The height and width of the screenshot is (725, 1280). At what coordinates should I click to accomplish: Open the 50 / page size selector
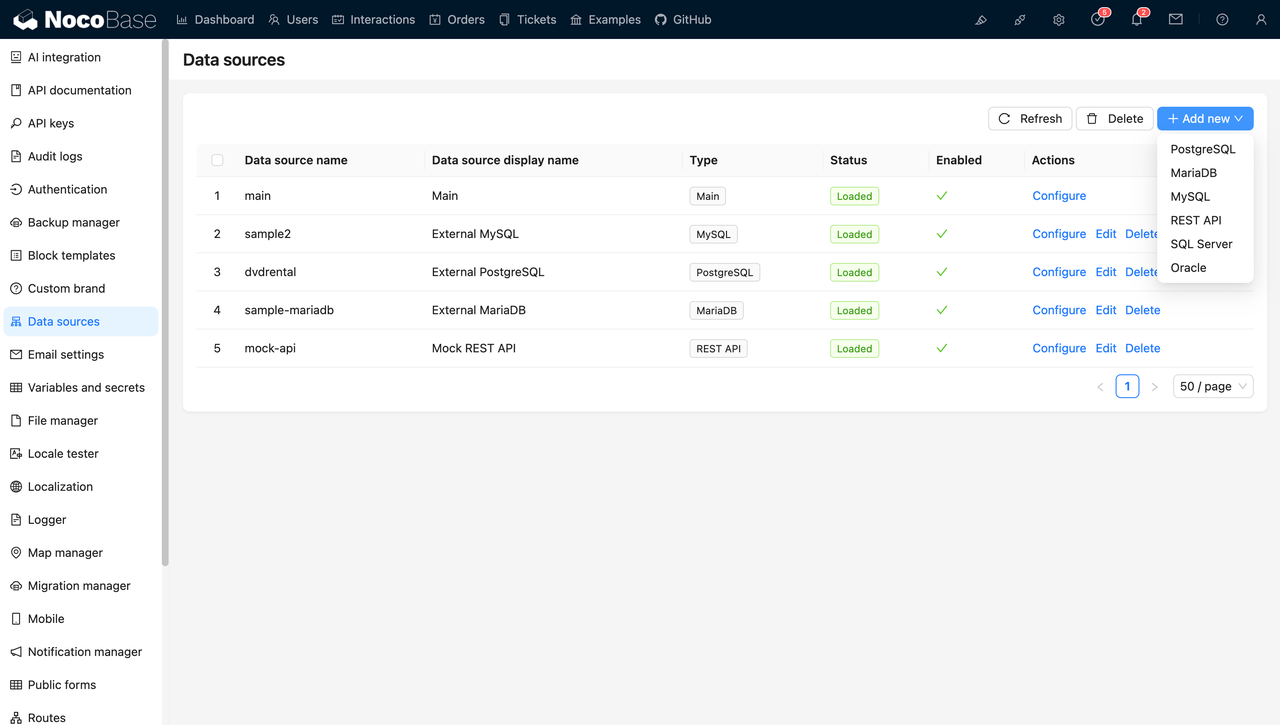(x=1213, y=387)
